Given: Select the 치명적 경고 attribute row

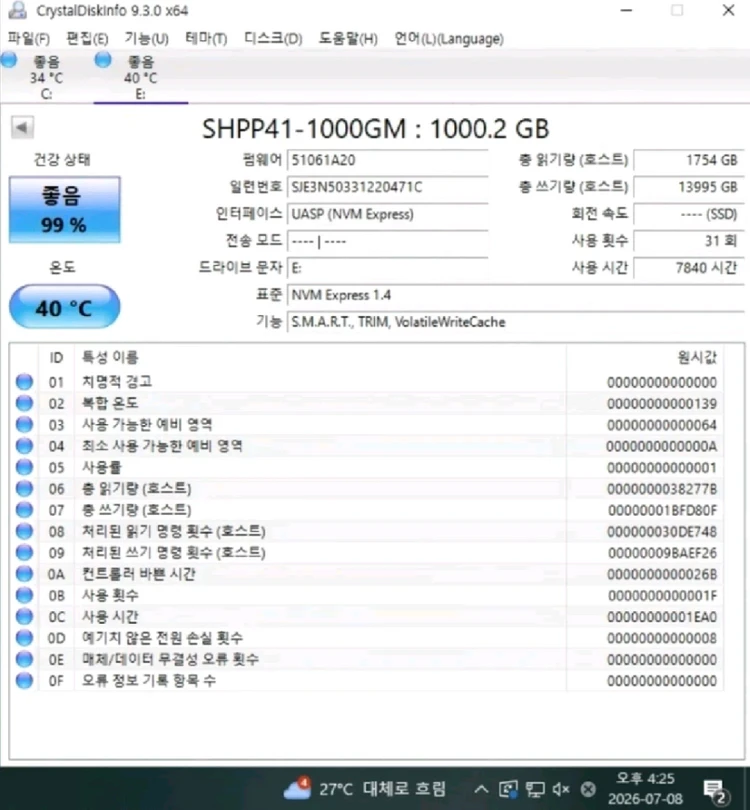Looking at the screenshot, I should click(367, 382).
